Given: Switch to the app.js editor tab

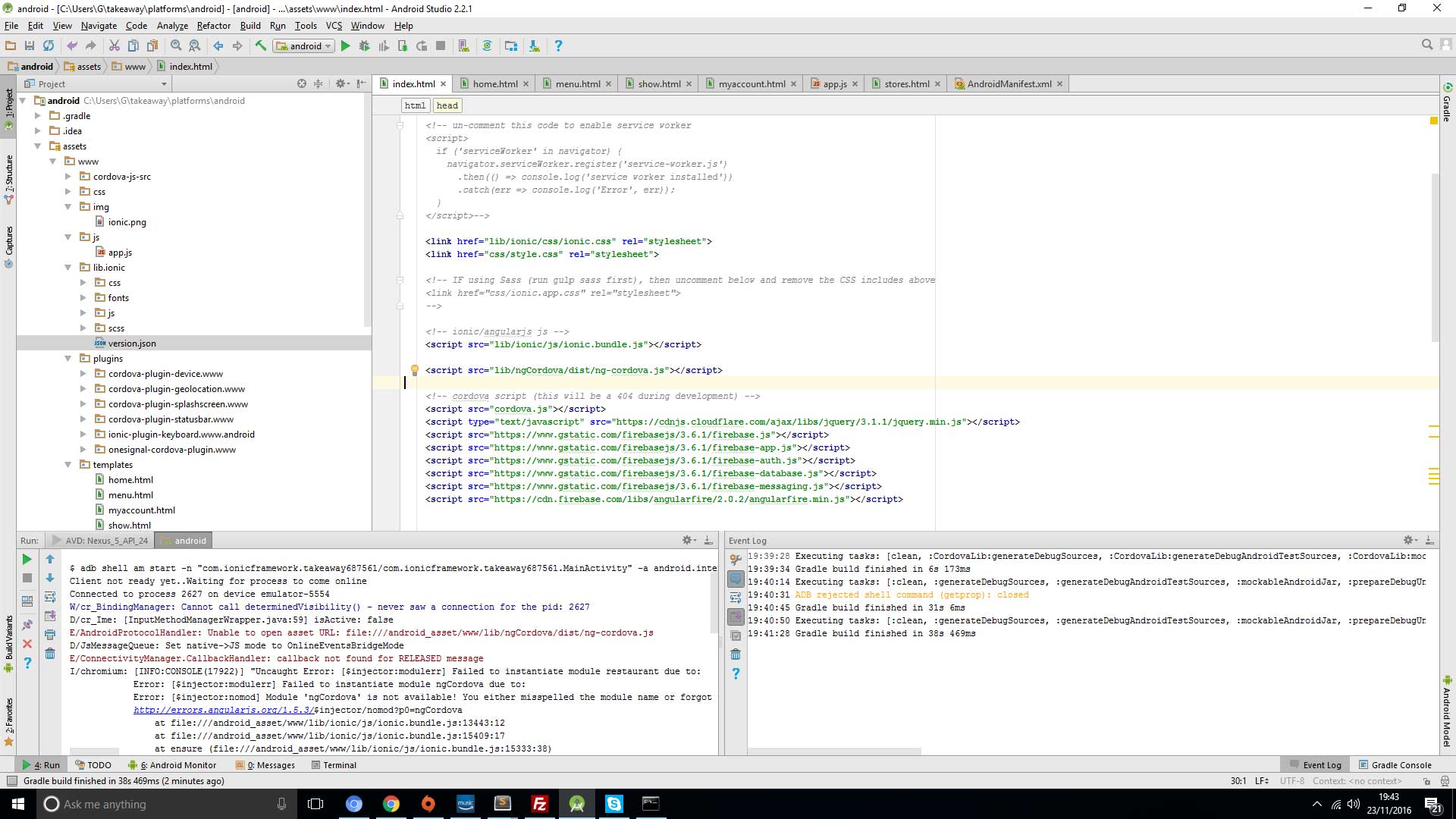Looking at the screenshot, I should coord(834,84).
